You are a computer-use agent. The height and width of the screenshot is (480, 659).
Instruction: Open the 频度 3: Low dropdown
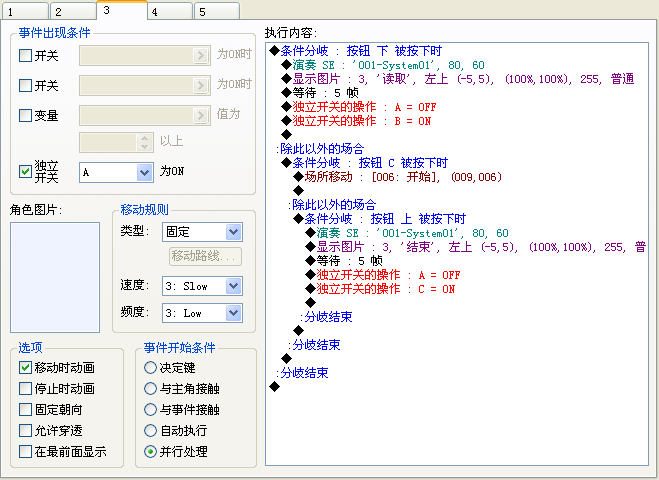[x=202, y=313]
